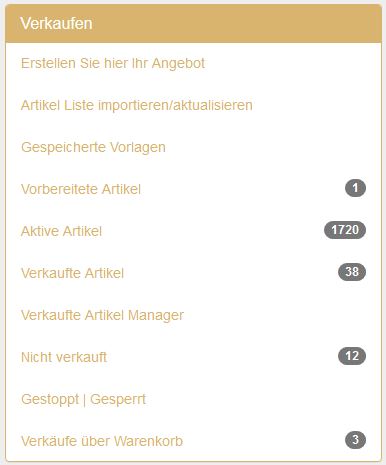
Task: Open Artikel Liste importieren/aktualisieren
Action: [x=137, y=105]
